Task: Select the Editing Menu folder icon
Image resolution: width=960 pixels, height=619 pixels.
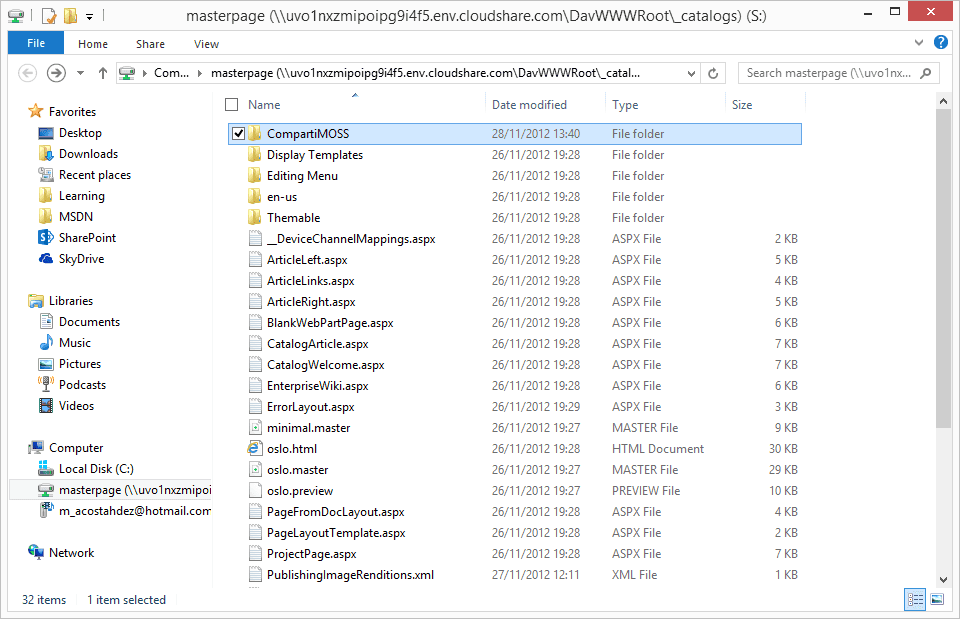Action: tap(255, 176)
